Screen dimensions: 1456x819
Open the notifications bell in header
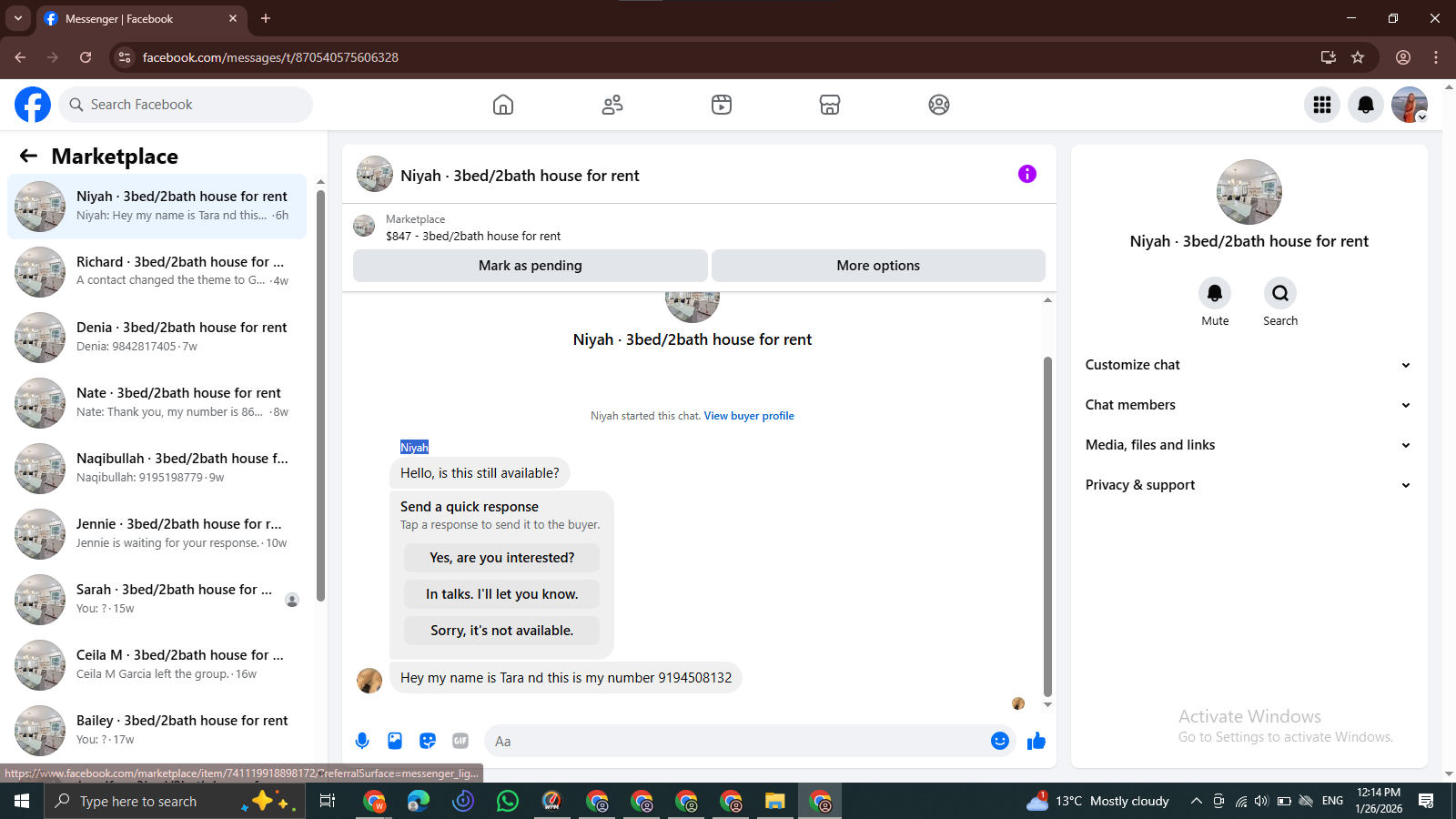click(1366, 105)
